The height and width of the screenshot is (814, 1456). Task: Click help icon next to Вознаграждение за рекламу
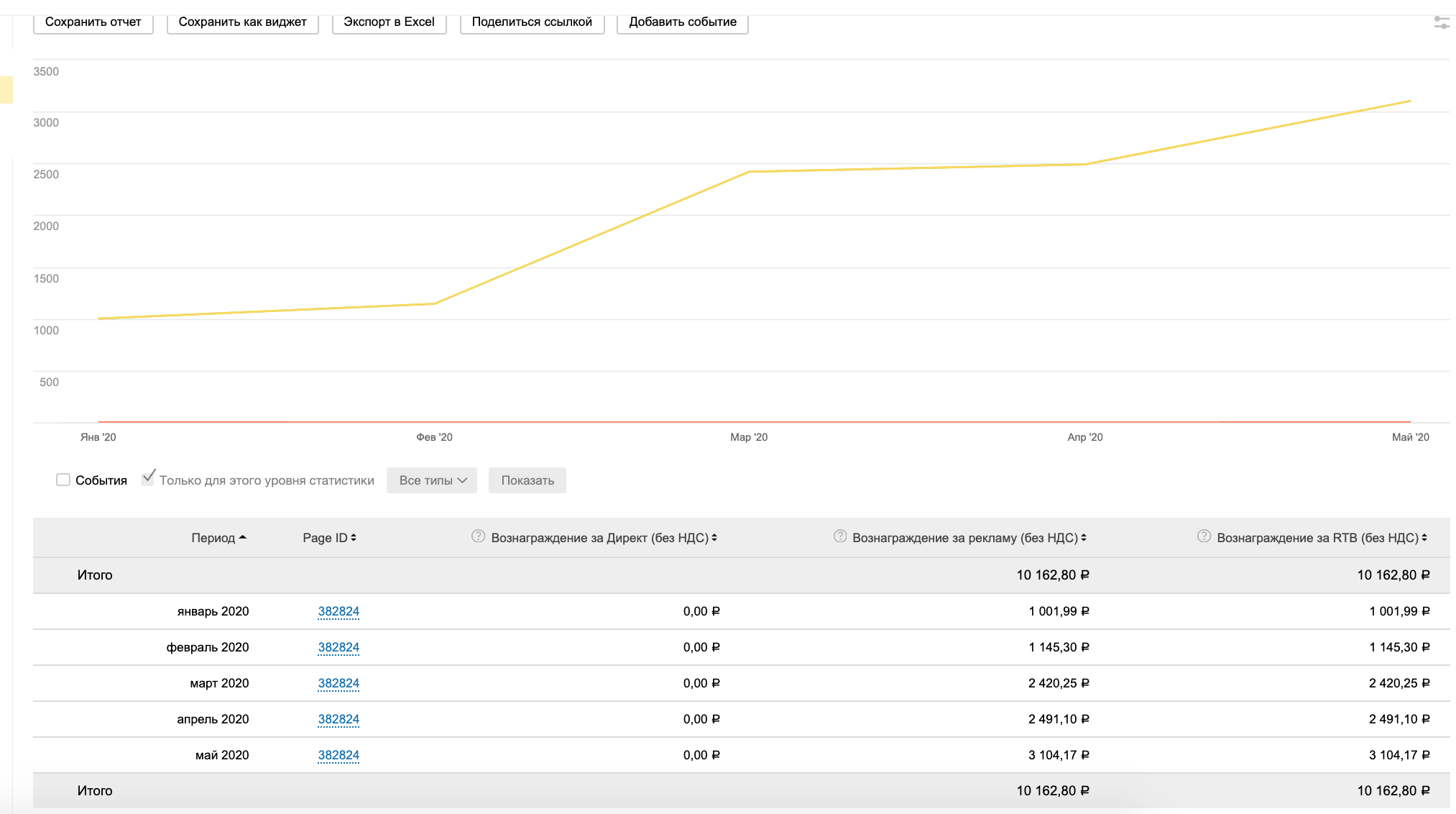click(839, 536)
